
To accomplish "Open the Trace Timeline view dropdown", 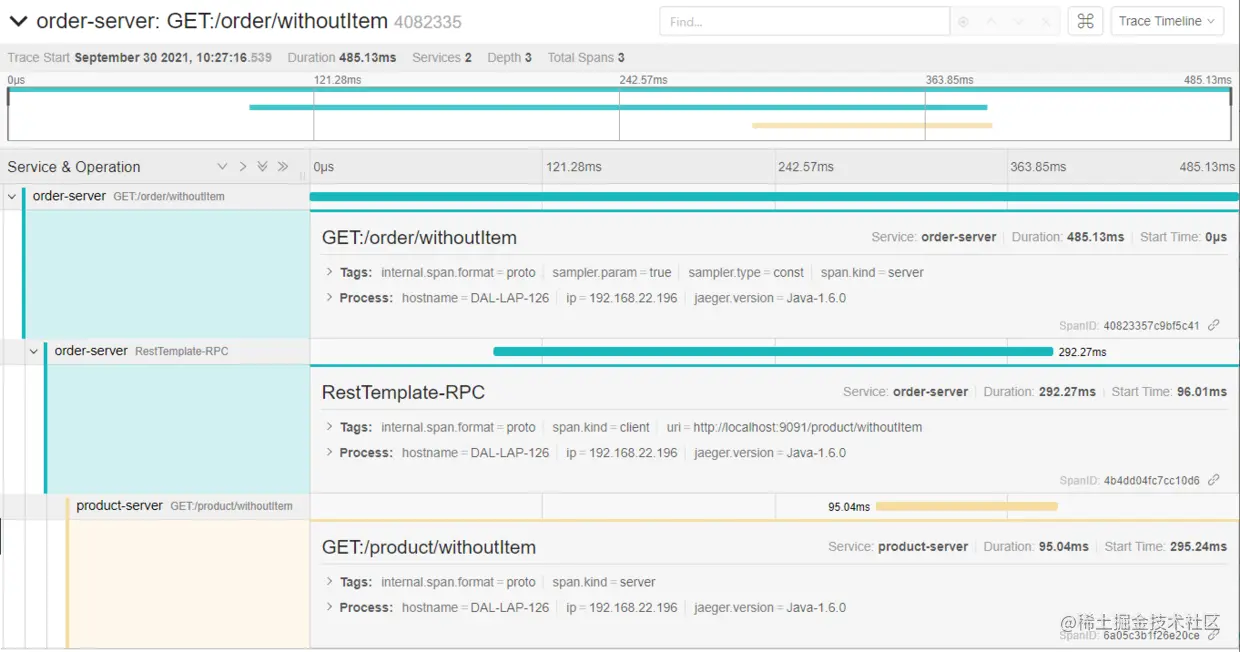I will (x=1167, y=21).
